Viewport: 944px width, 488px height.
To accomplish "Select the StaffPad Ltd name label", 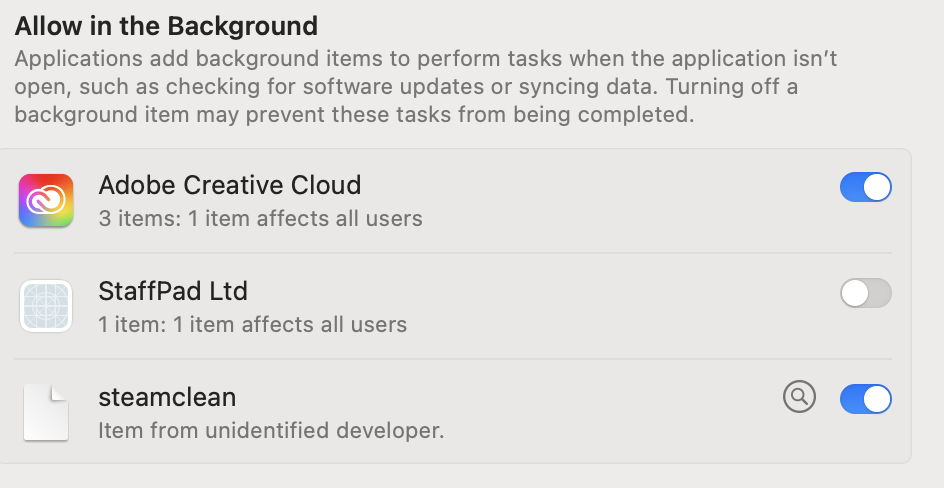I will (173, 291).
